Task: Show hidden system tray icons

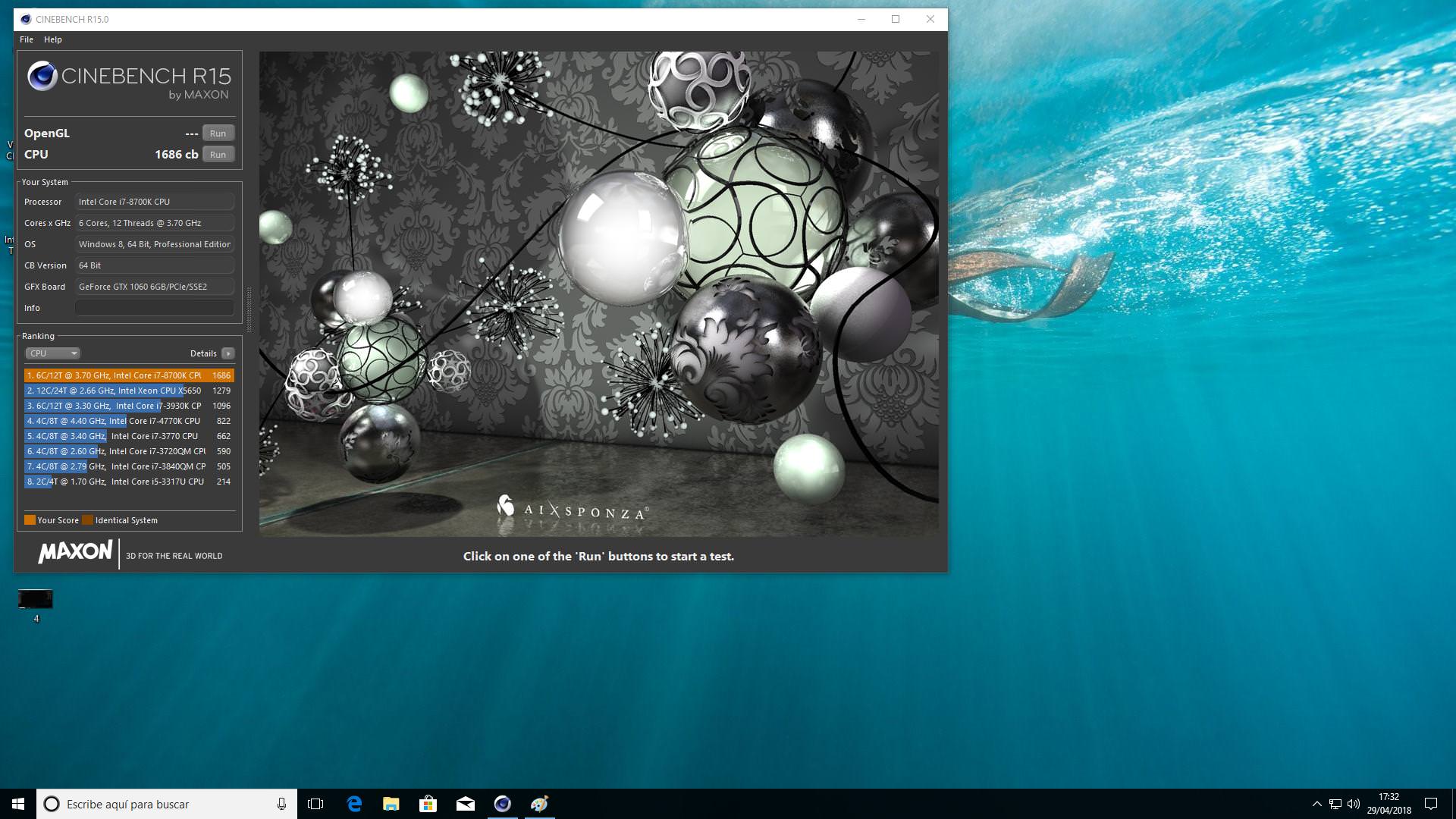Action: (x=1316, y=804)
